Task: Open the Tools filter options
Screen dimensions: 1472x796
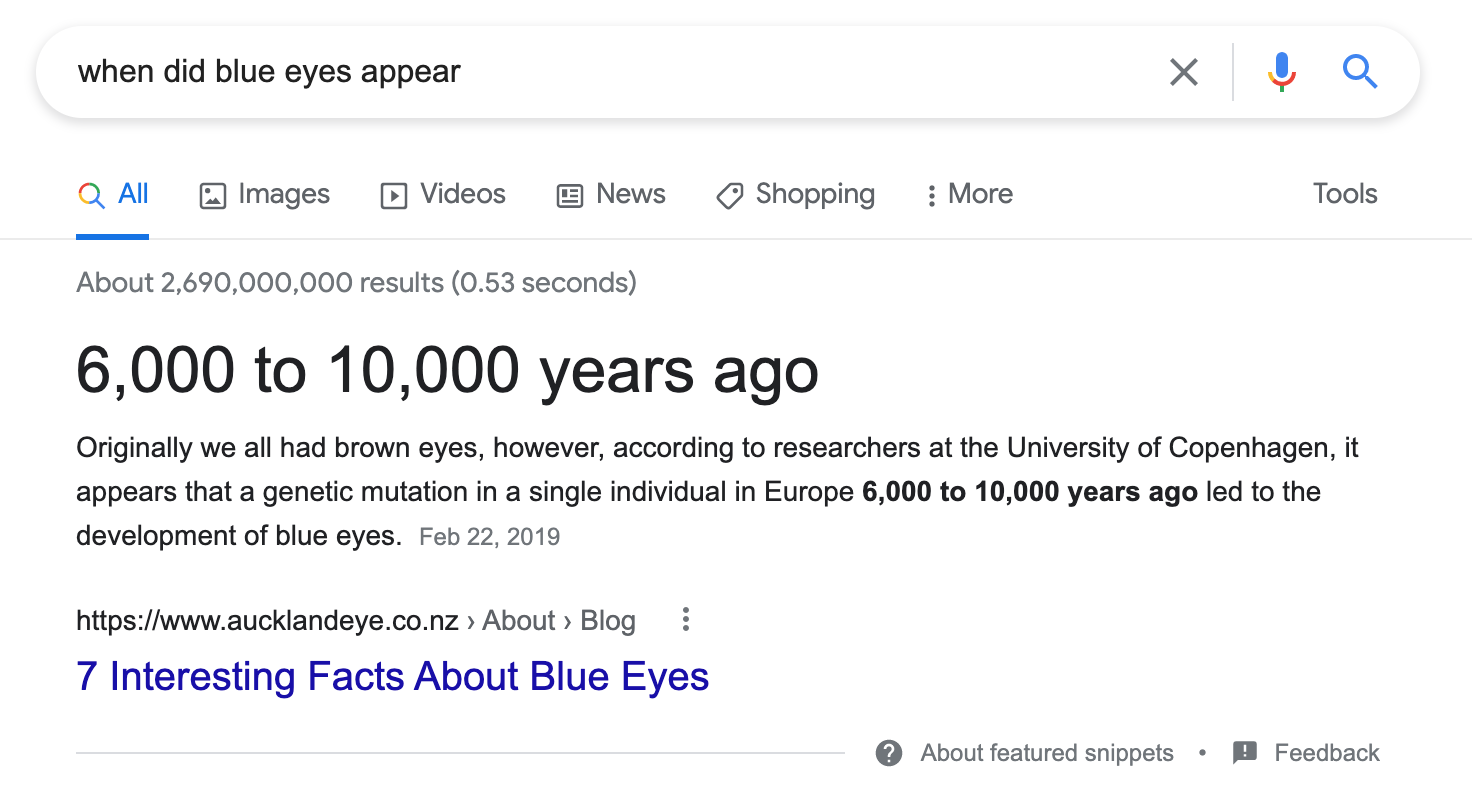Action: [x=1345, y=194]
